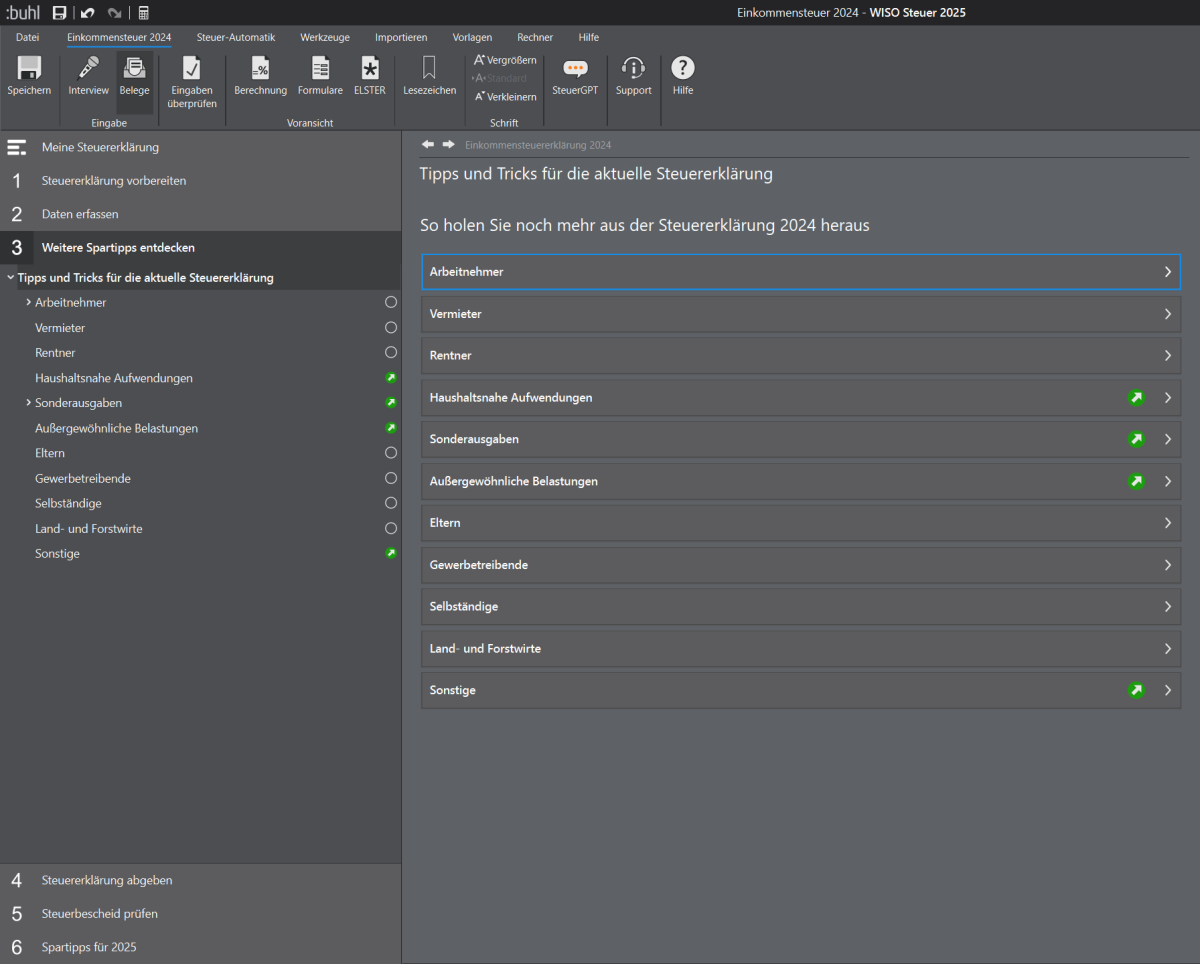Click green arrow badge in Außergewöhnliche Belastungen main row
The height and width of the screenshot is (964, 1200).
[x=1136, y=481]
